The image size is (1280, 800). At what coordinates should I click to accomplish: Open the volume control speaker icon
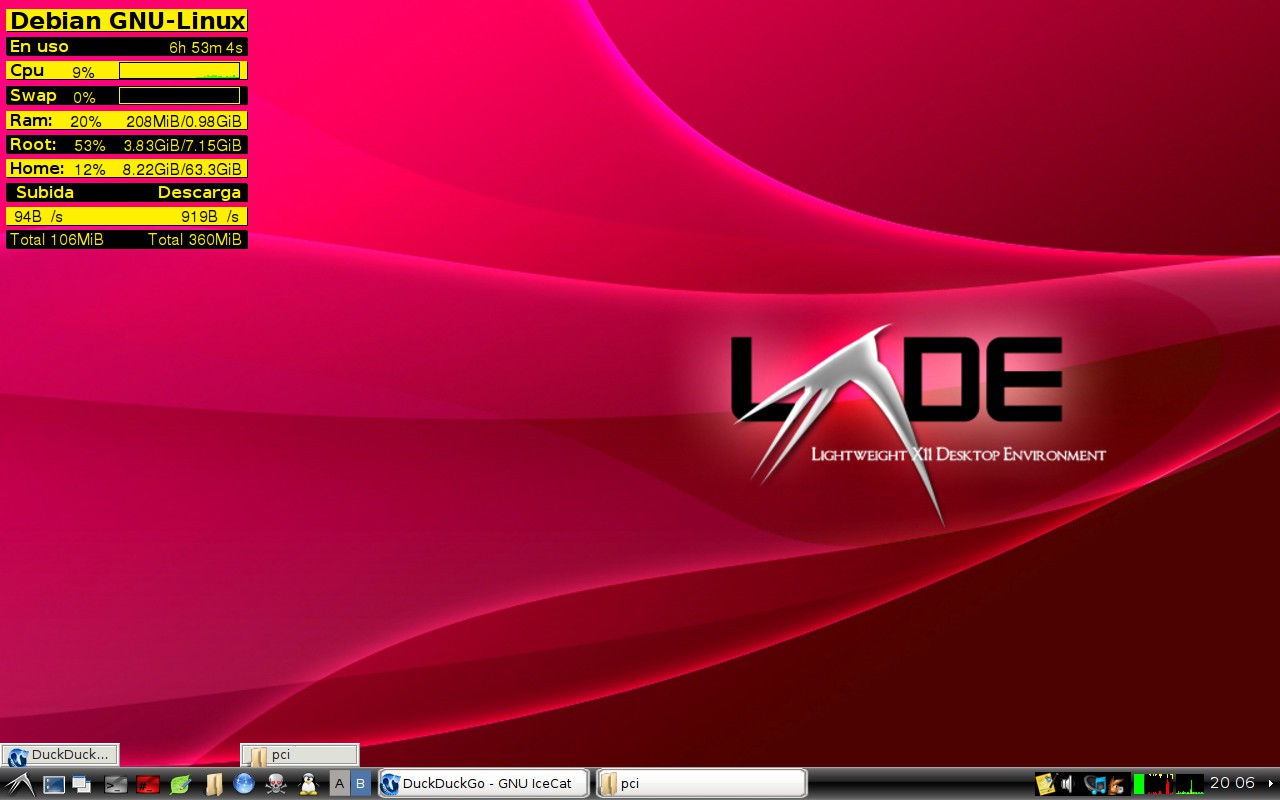(x=1067, y=784)
